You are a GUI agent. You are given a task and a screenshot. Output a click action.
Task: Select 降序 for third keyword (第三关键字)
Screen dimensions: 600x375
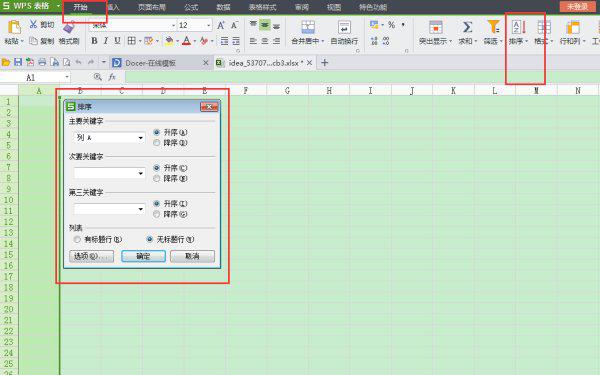point(157,214)
